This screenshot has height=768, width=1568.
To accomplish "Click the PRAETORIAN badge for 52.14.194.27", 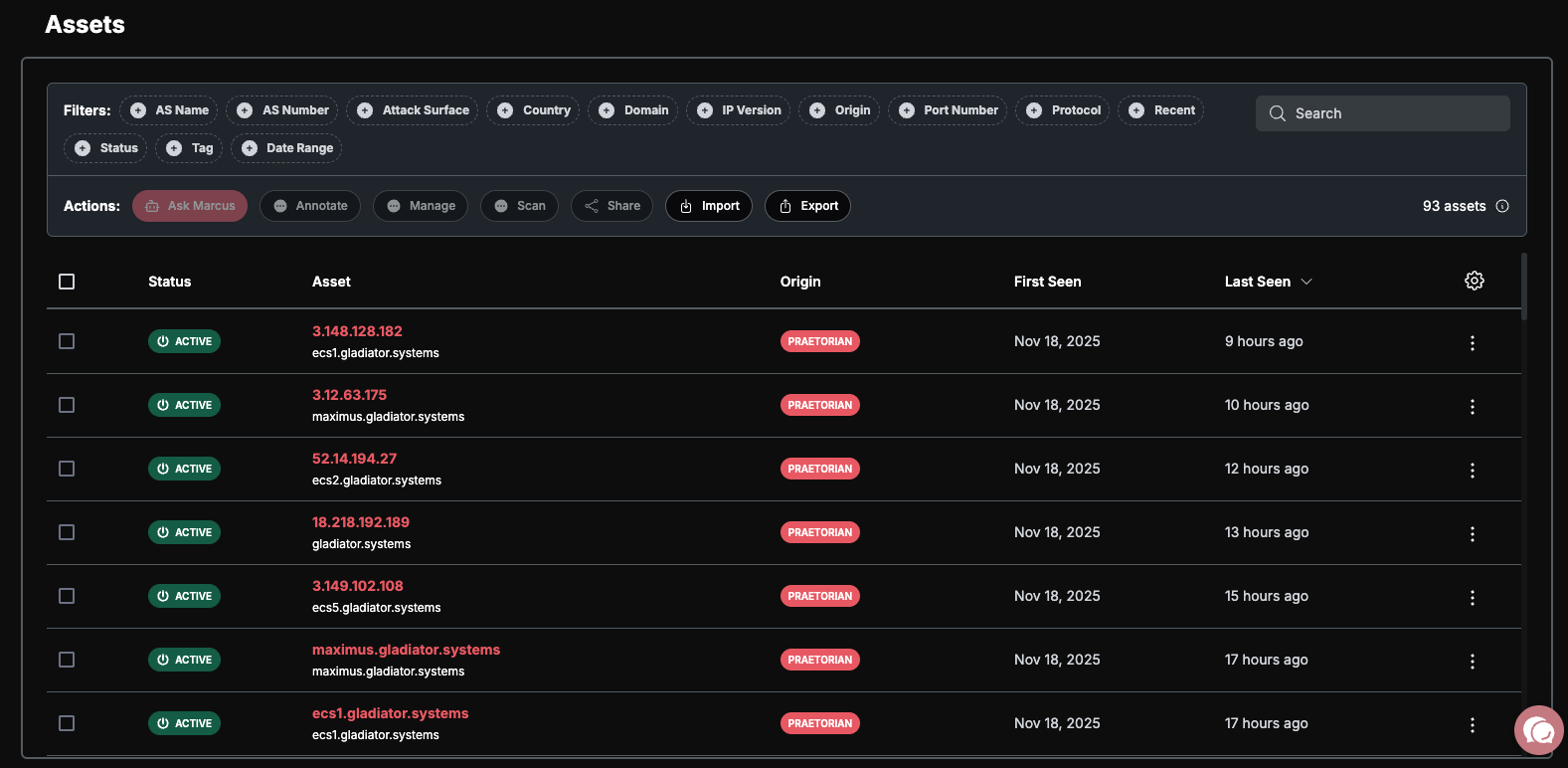I will pyautogui.click(x=820, y=469).
